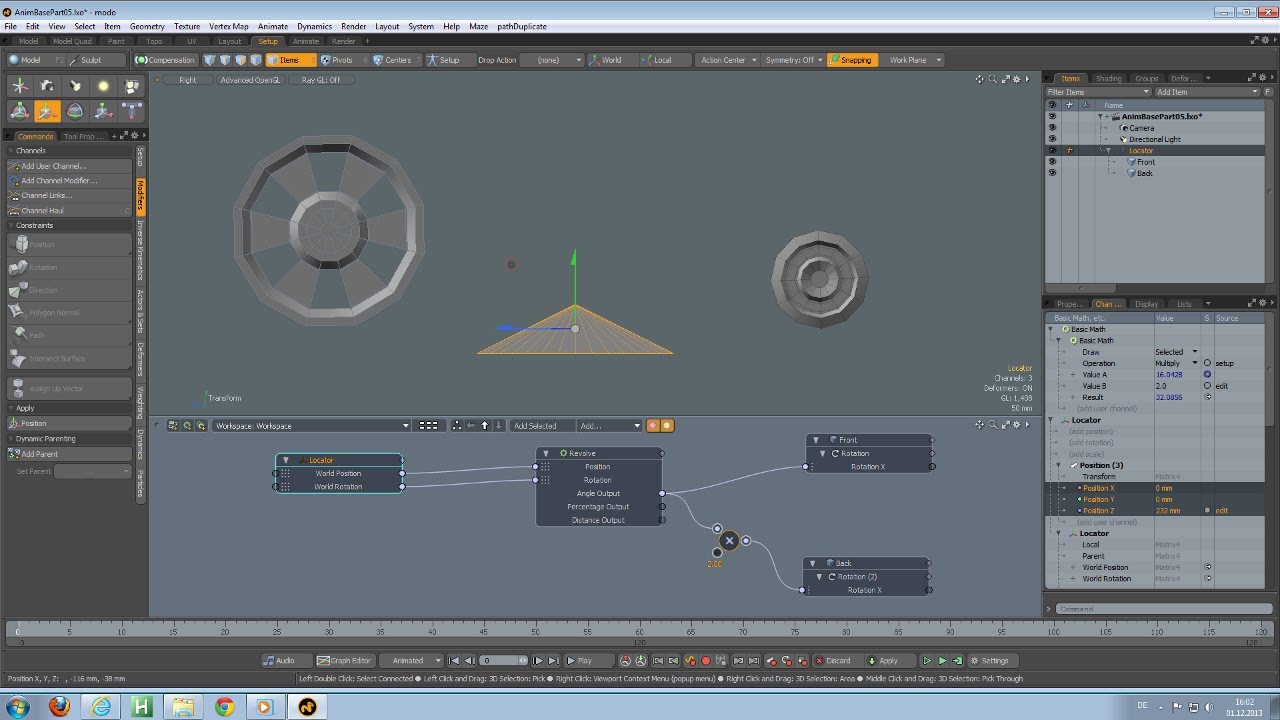Click the Right viewport view button
Image resolution: width=1280 pixels, height=720 pixels.
pyautogui.click(x=187, y=80)
